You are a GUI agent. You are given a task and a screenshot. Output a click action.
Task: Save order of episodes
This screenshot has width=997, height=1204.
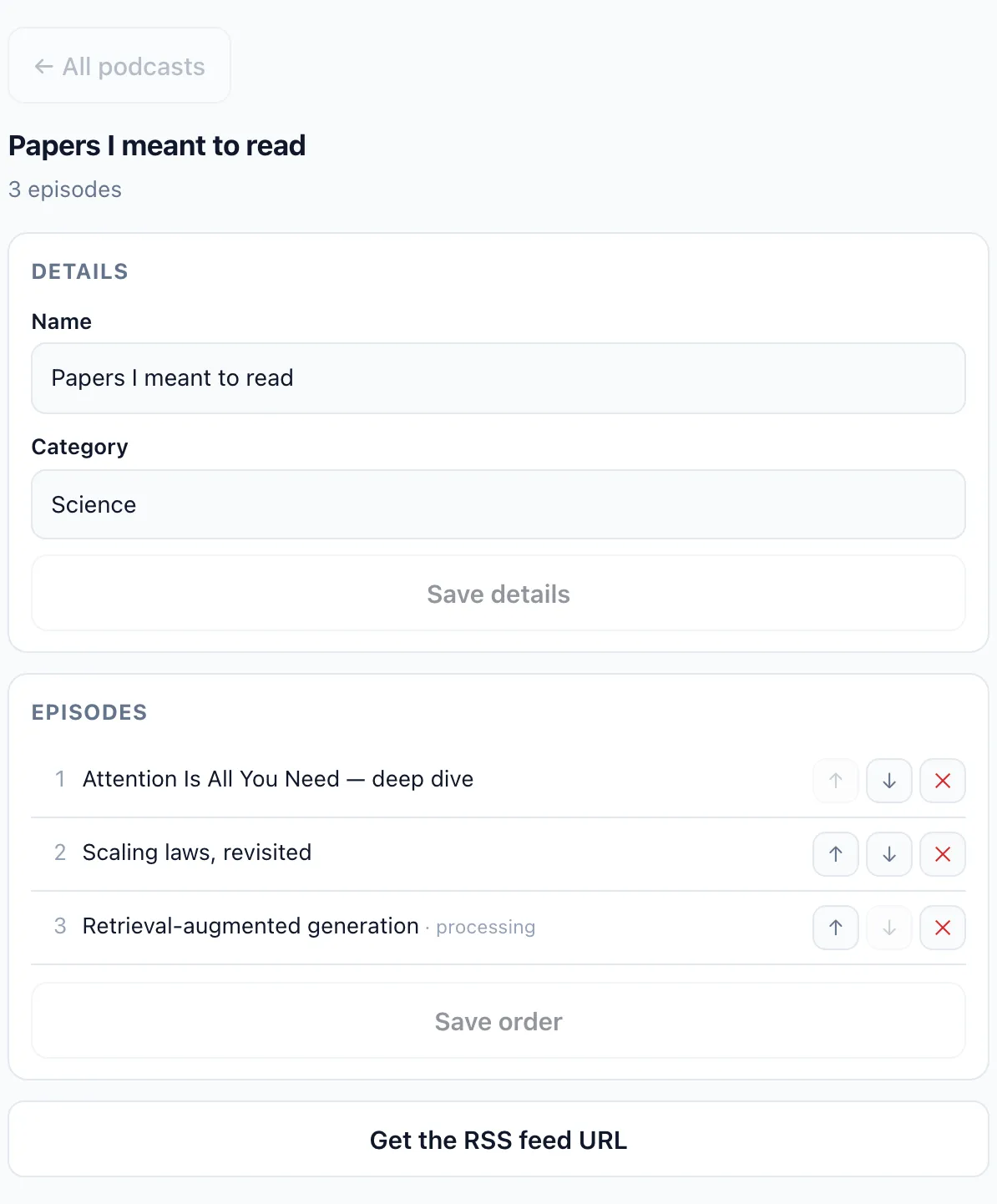[498, 1021]
